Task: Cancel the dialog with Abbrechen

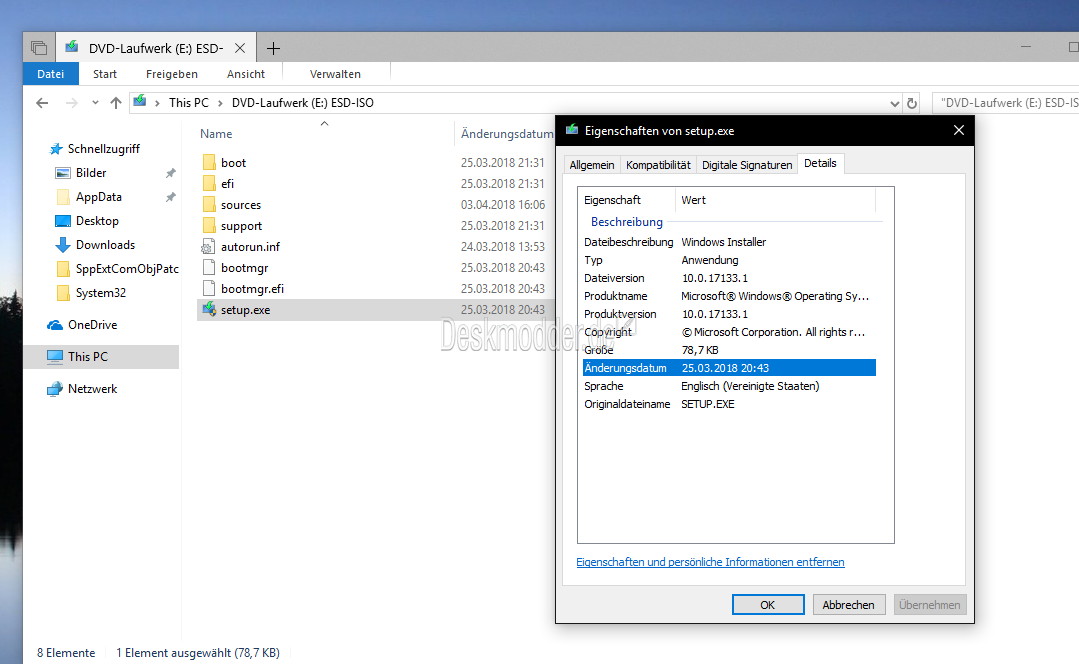Action: coord(848,605)
